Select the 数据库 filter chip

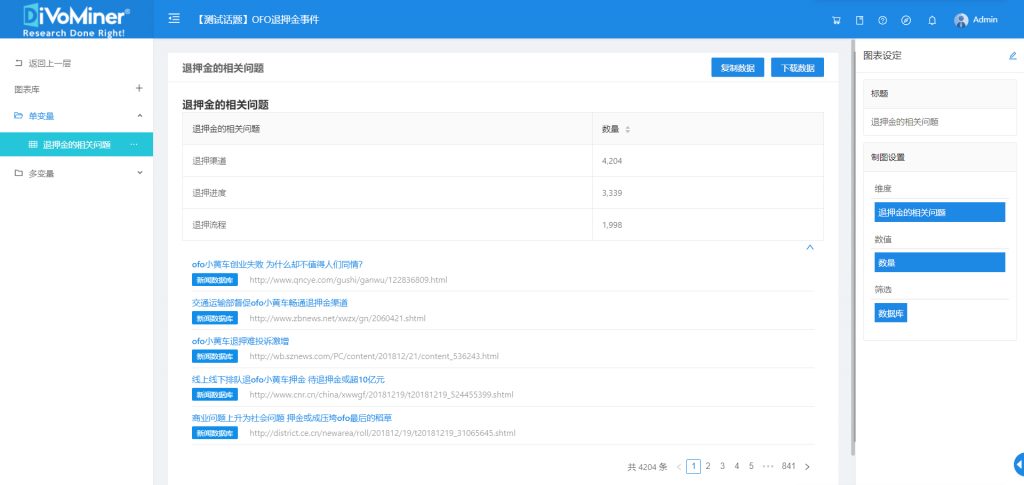pos(891,313)
